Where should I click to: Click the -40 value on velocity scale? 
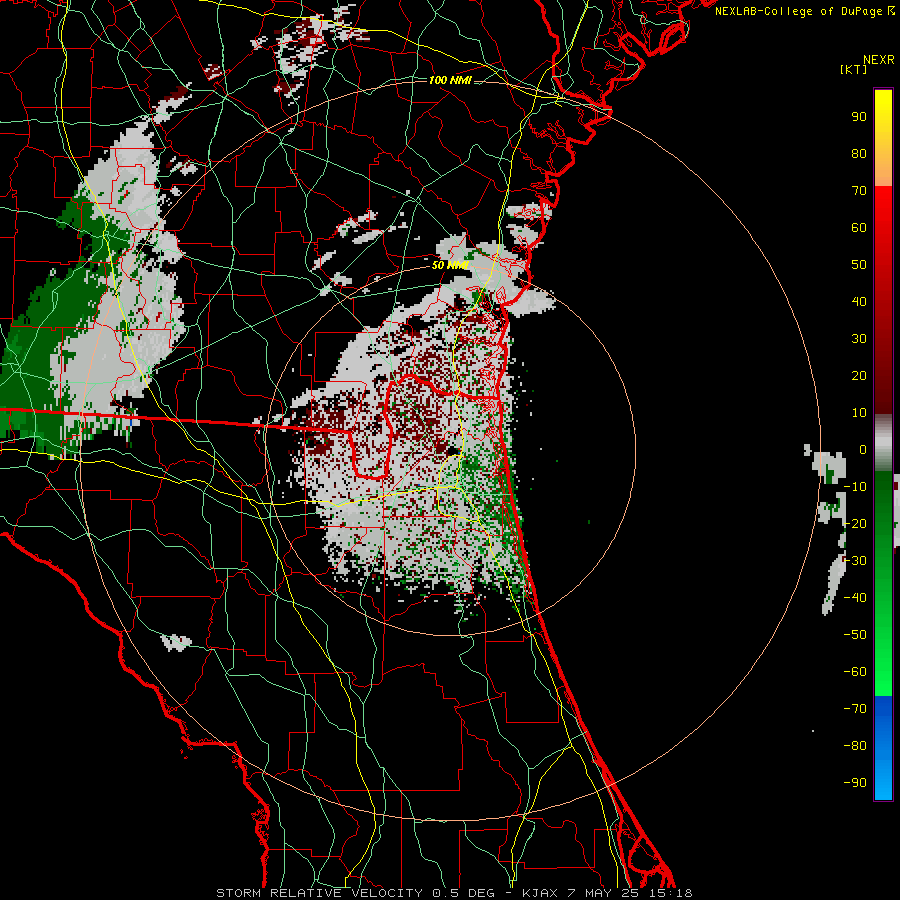point(855,598)
